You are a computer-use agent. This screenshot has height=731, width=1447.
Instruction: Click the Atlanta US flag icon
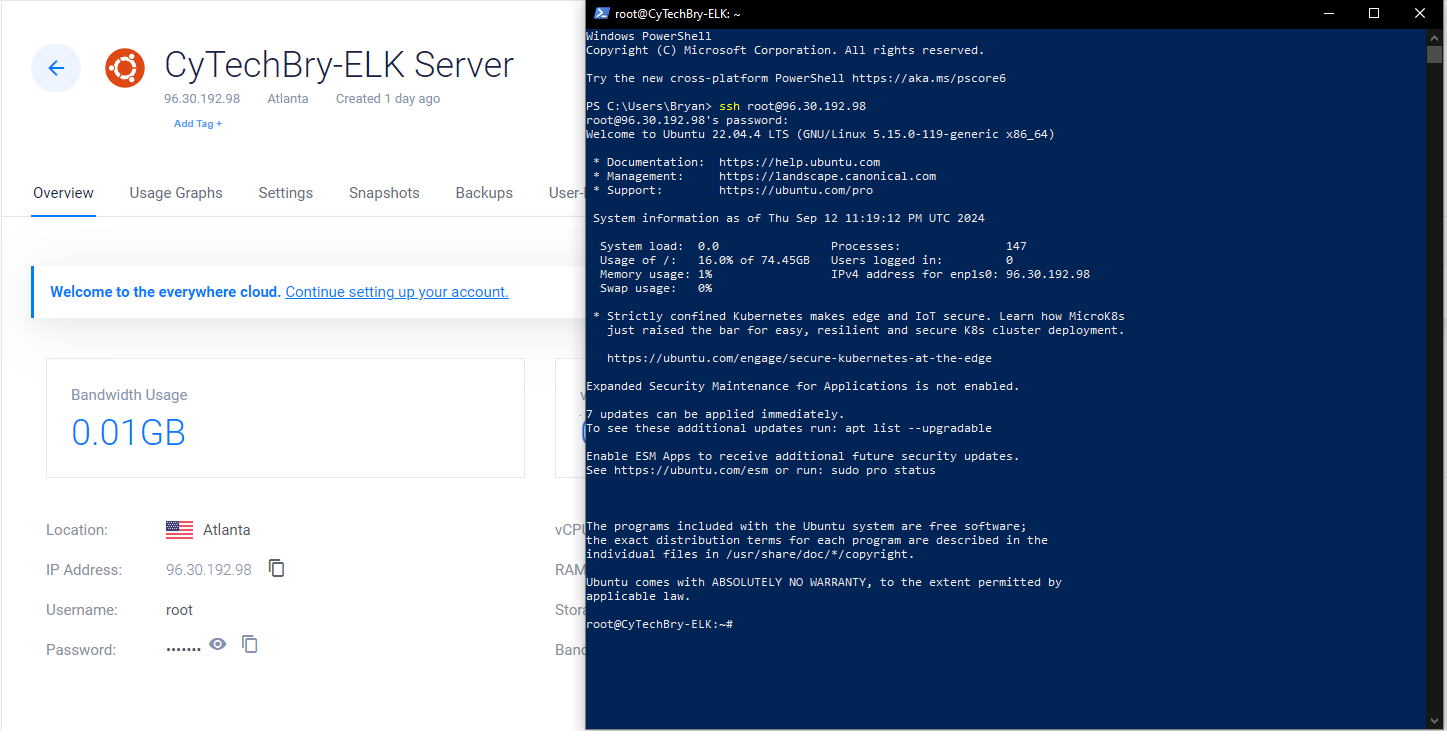[x=179, y=530]
